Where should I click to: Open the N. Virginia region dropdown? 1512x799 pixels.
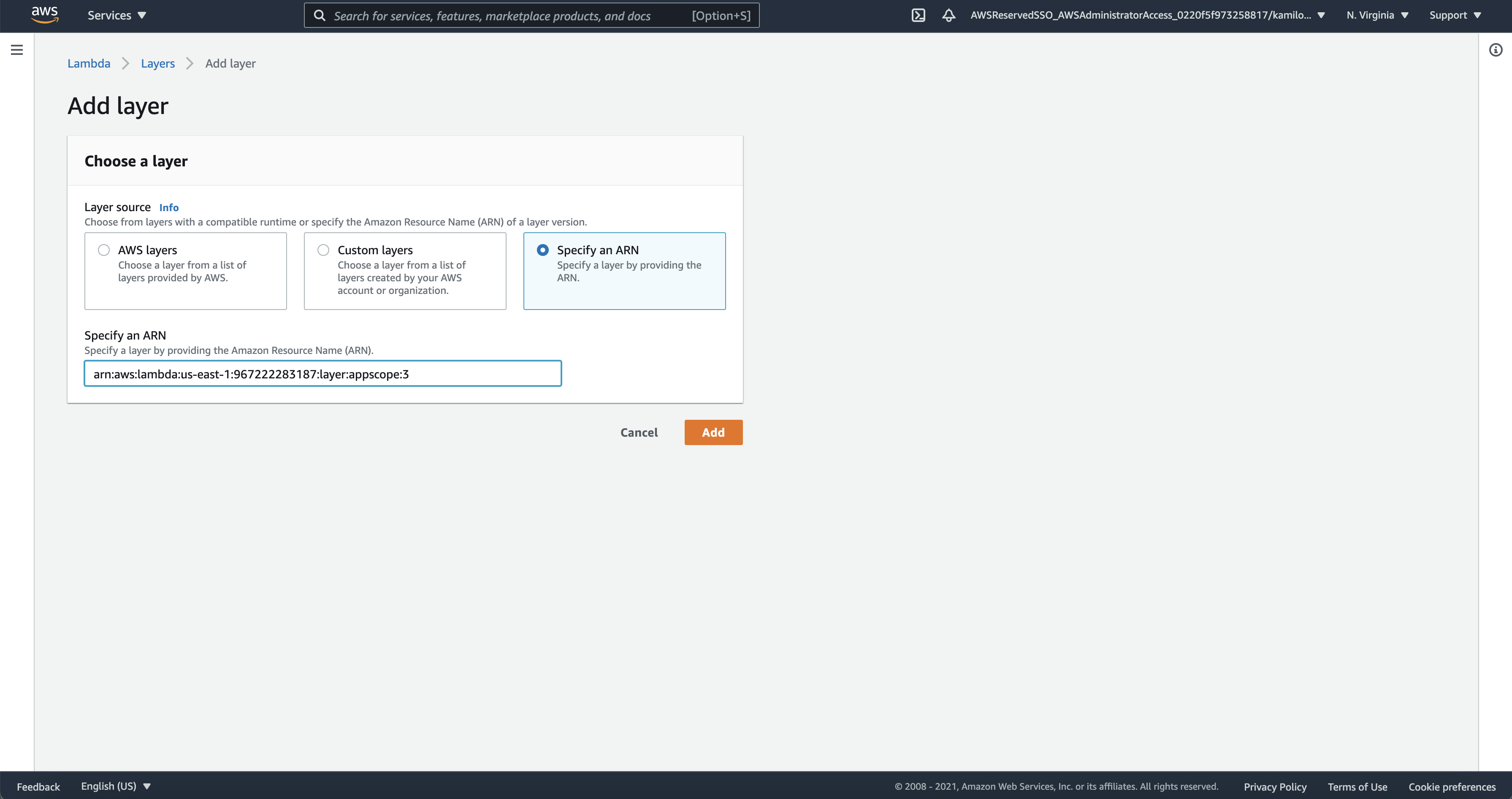1377,15
